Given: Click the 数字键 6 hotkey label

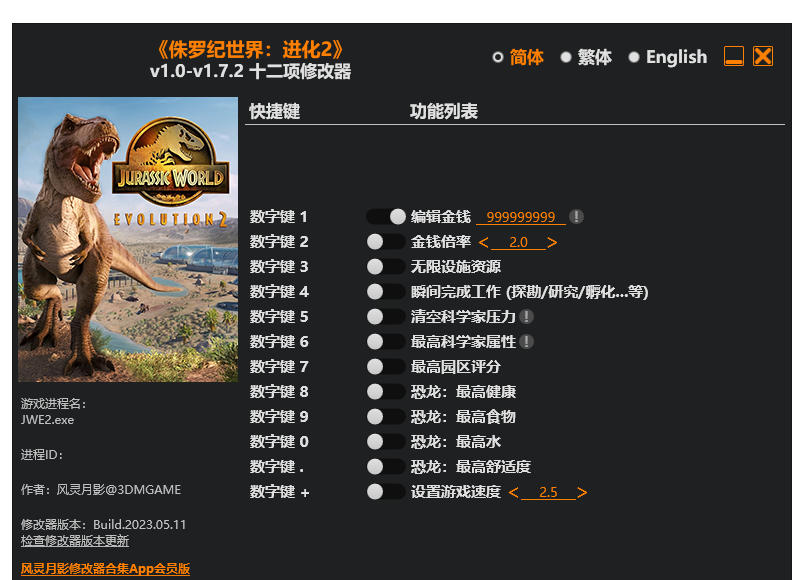Looking at the screenshot, I should [x=279, y=341].
